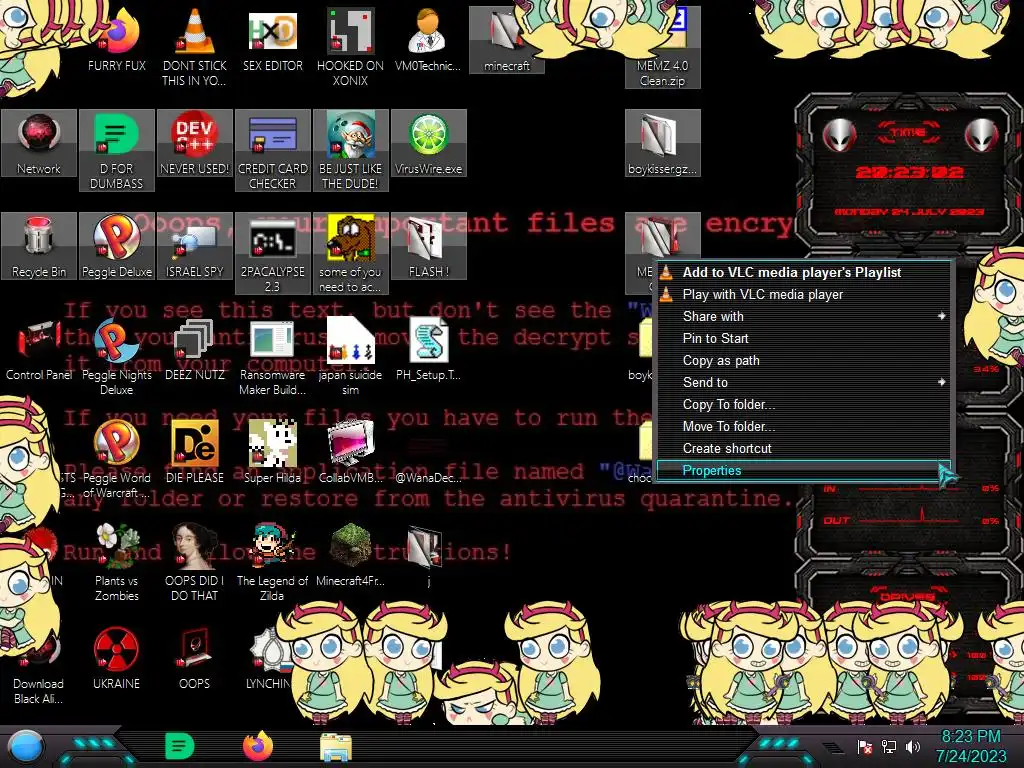
Task: Open CREDIT CARD CHECKER icon
Action: [272, 151]
